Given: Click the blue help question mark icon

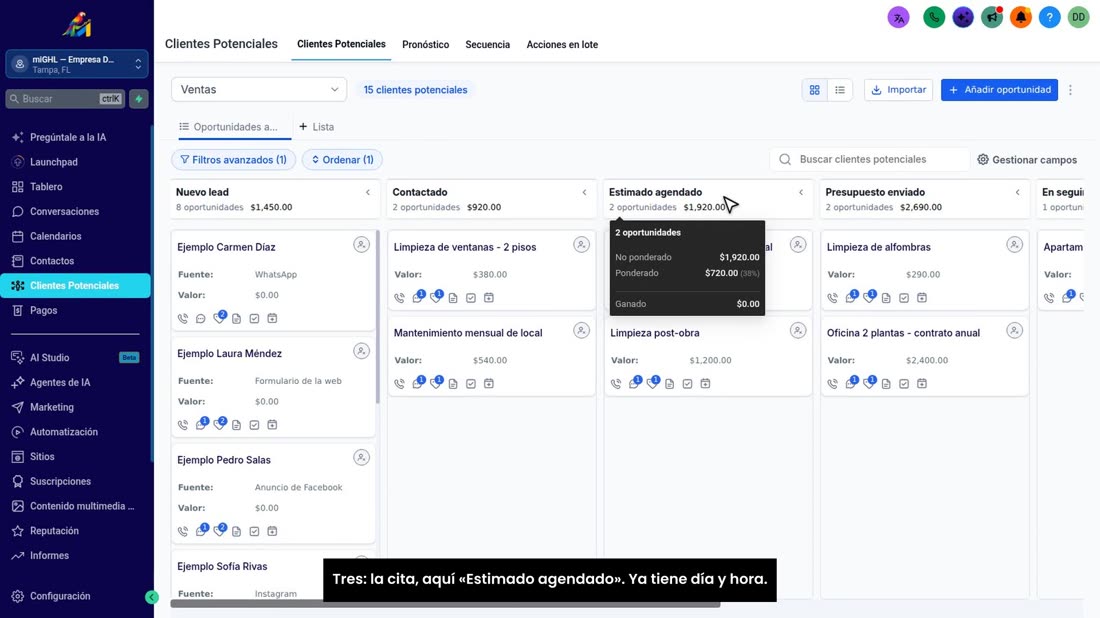Looking at the screenshot, I should (x=1049, y=18).
